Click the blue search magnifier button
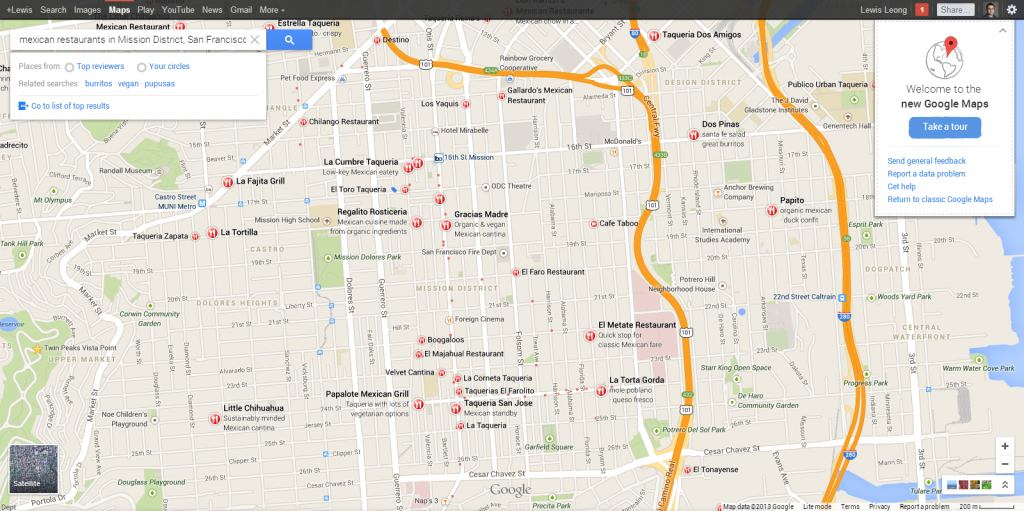 [288, 40]
